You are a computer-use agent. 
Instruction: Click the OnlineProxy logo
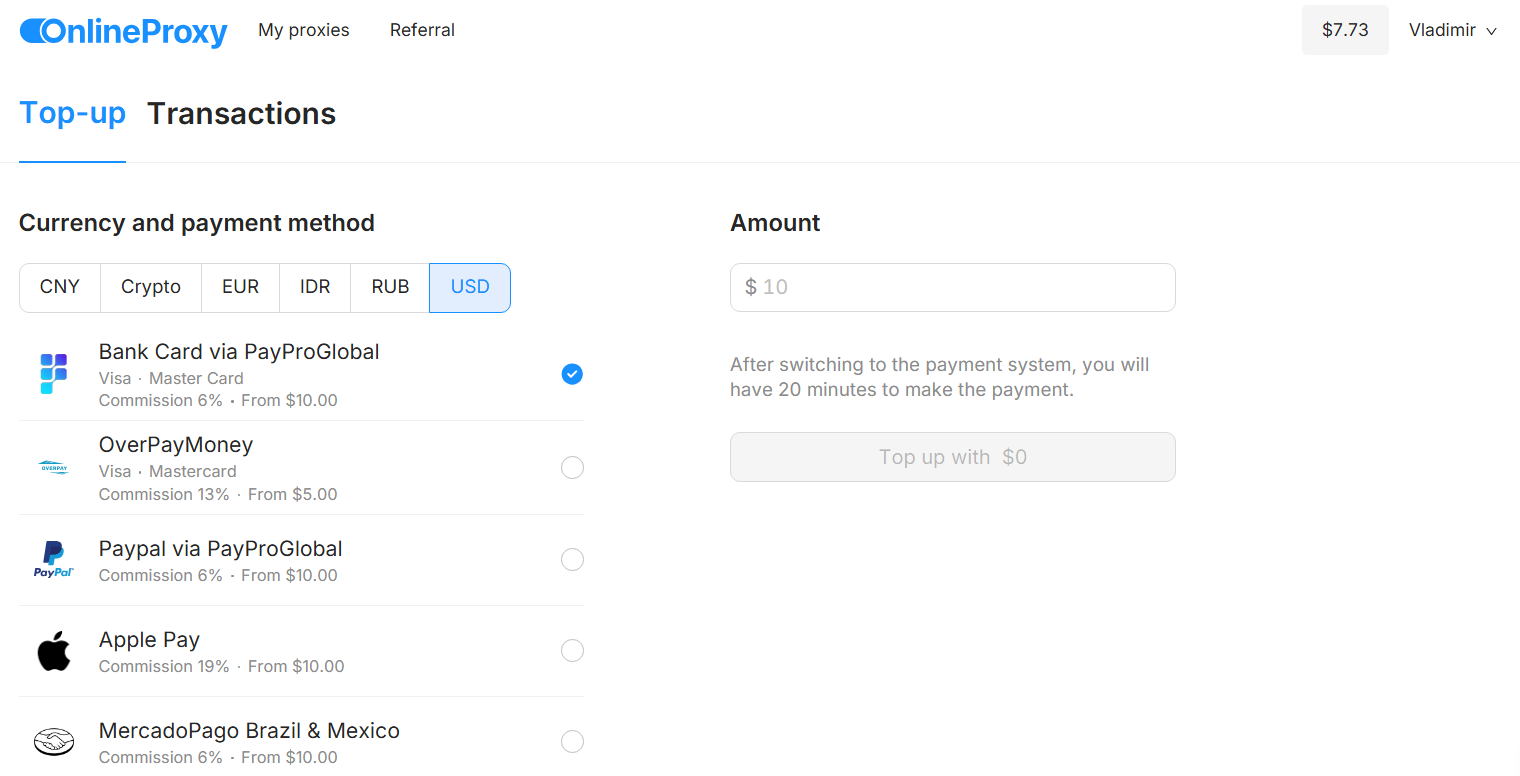[x=124, y=31]
